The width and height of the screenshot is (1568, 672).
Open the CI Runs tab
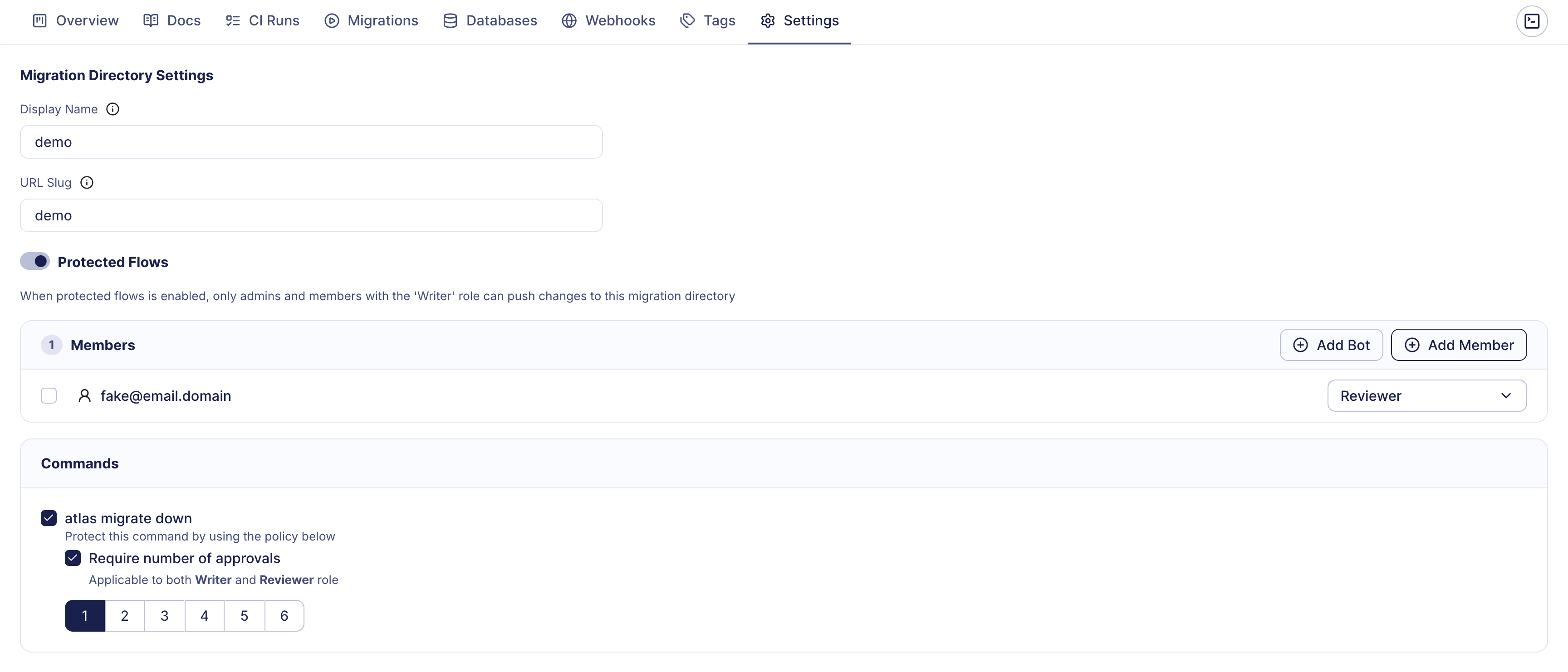(x=262, y=21)
